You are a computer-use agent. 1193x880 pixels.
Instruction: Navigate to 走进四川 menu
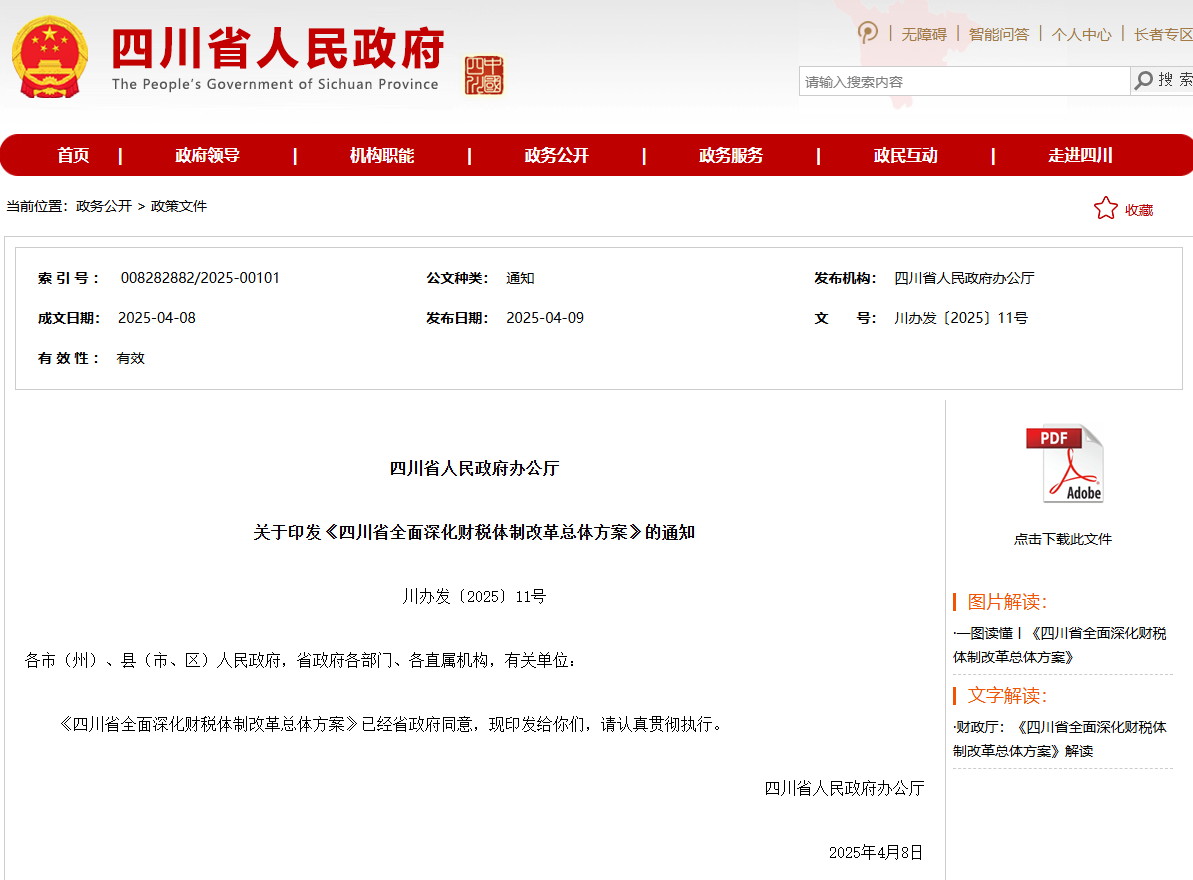[1080, 155]
